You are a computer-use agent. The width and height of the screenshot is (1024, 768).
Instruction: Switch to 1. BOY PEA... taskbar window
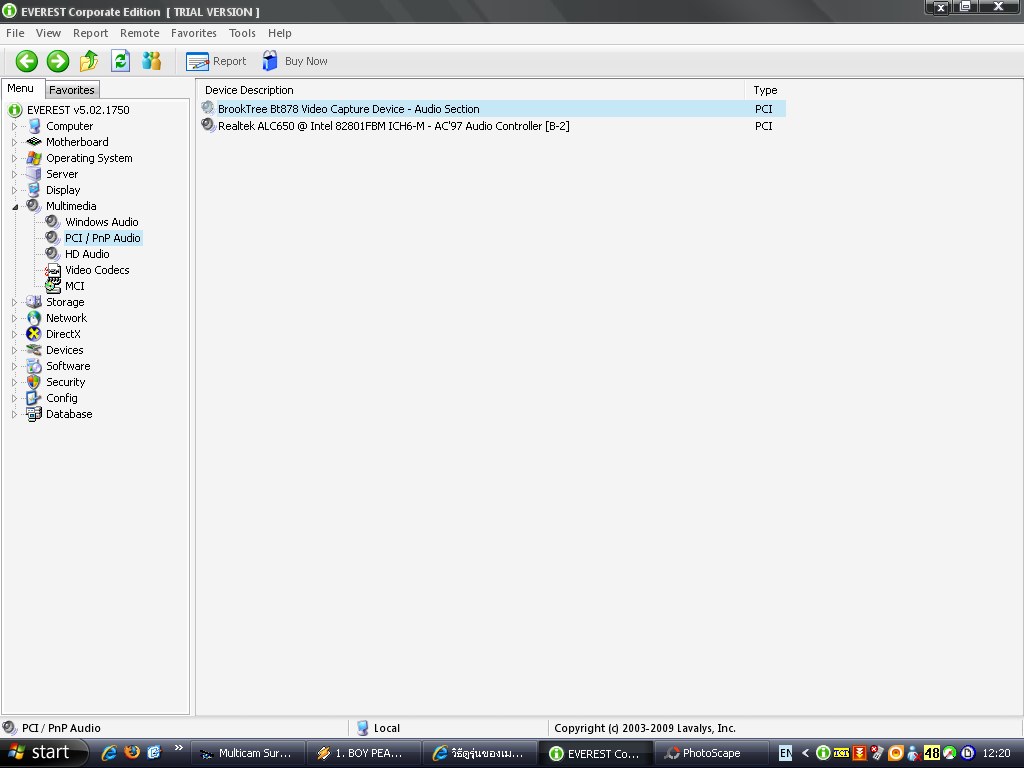click(x=363, y=753)
